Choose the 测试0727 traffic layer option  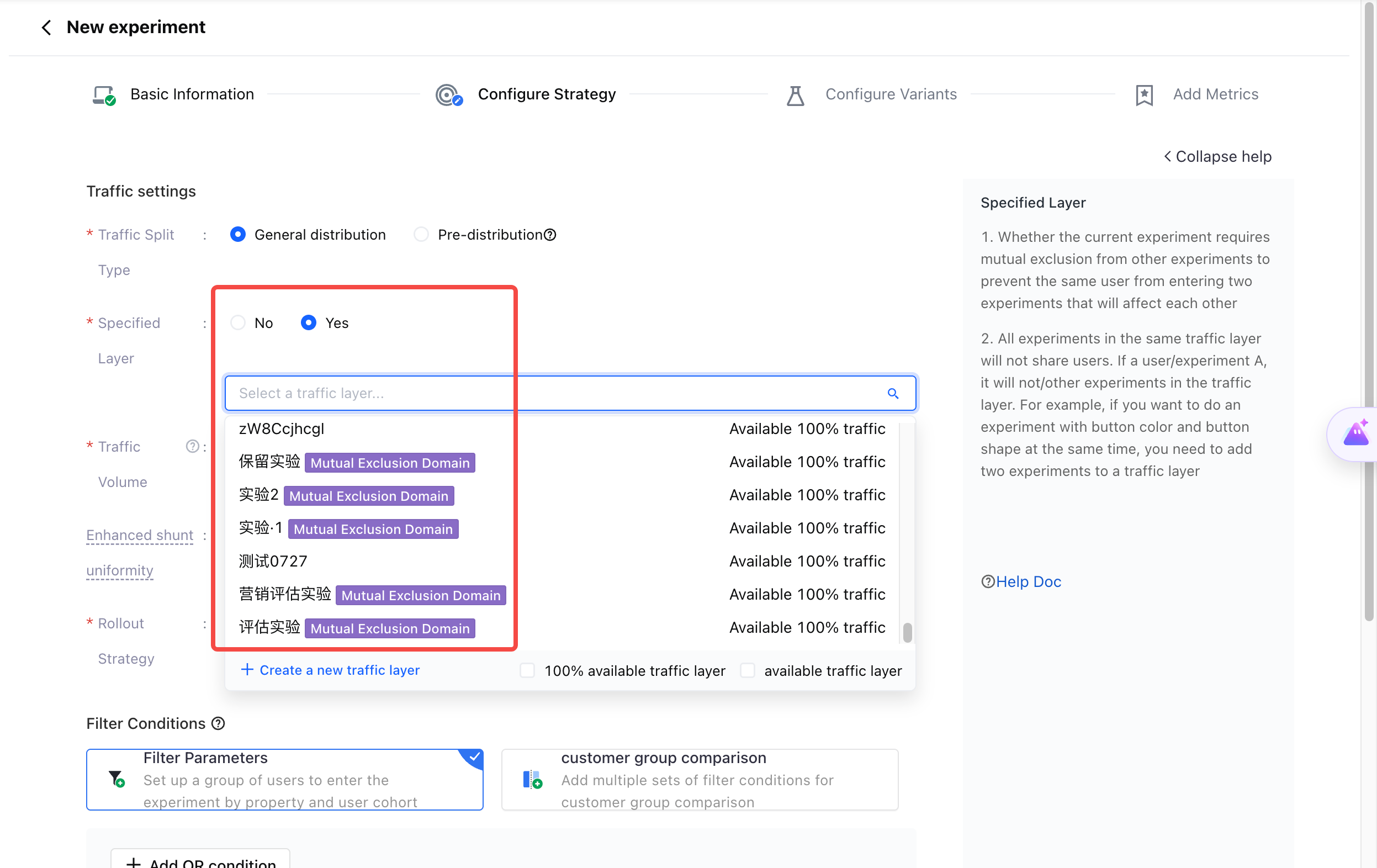click(x=562, y=561)
